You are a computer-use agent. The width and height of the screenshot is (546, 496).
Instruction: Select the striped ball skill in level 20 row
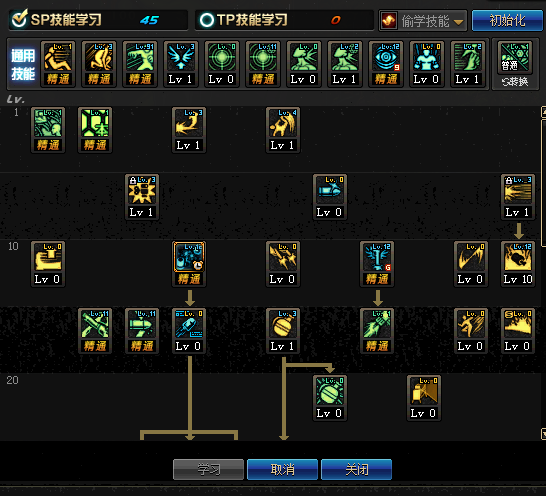pyautogui.click(x=330, y=398)
